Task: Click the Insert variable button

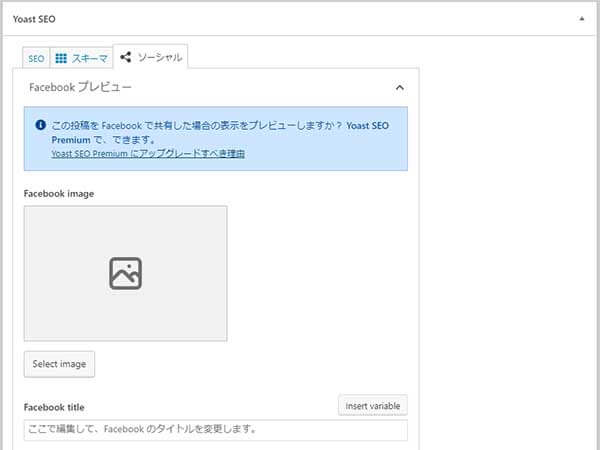Action: coord(372,406)
